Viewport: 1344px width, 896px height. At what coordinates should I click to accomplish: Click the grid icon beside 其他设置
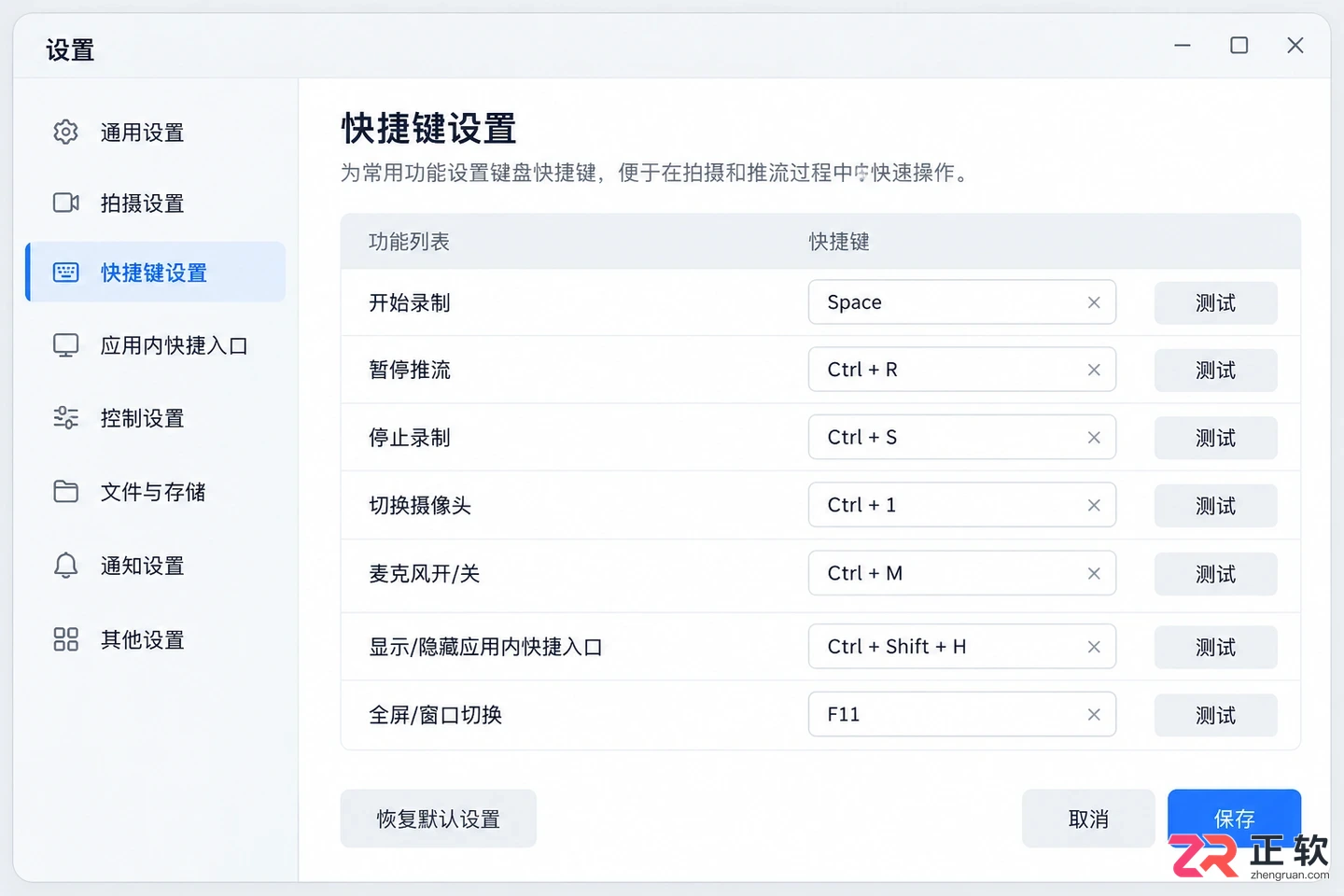65,639
